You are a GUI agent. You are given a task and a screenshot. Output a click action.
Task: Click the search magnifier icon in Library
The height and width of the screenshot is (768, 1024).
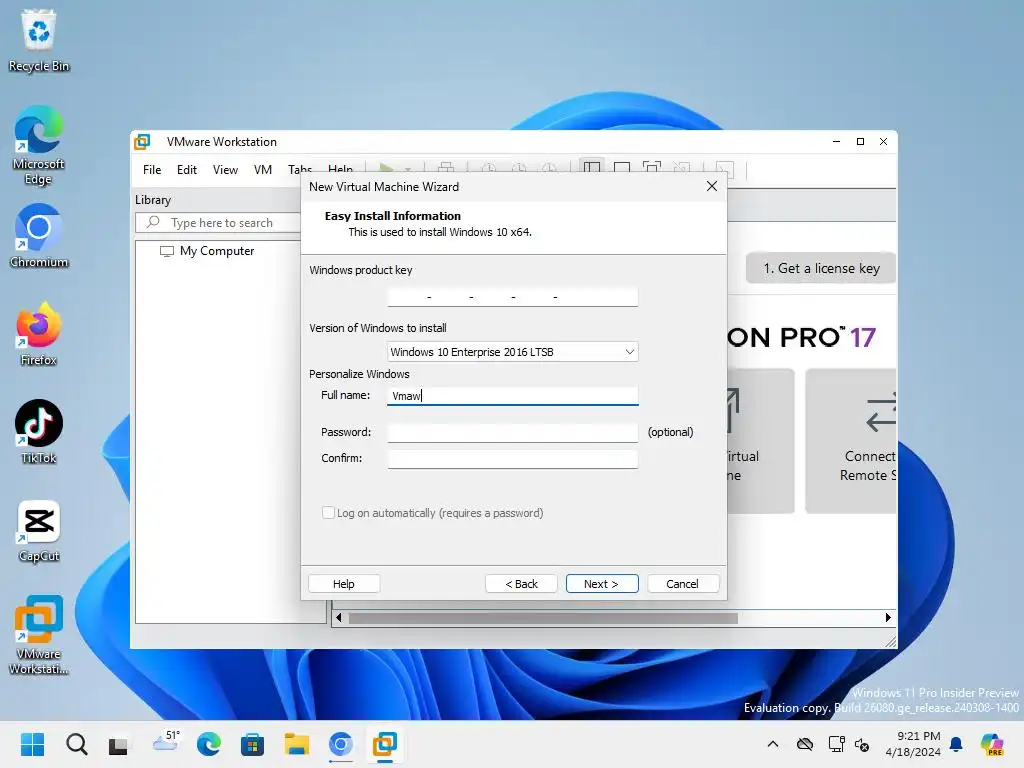point(153,222)
